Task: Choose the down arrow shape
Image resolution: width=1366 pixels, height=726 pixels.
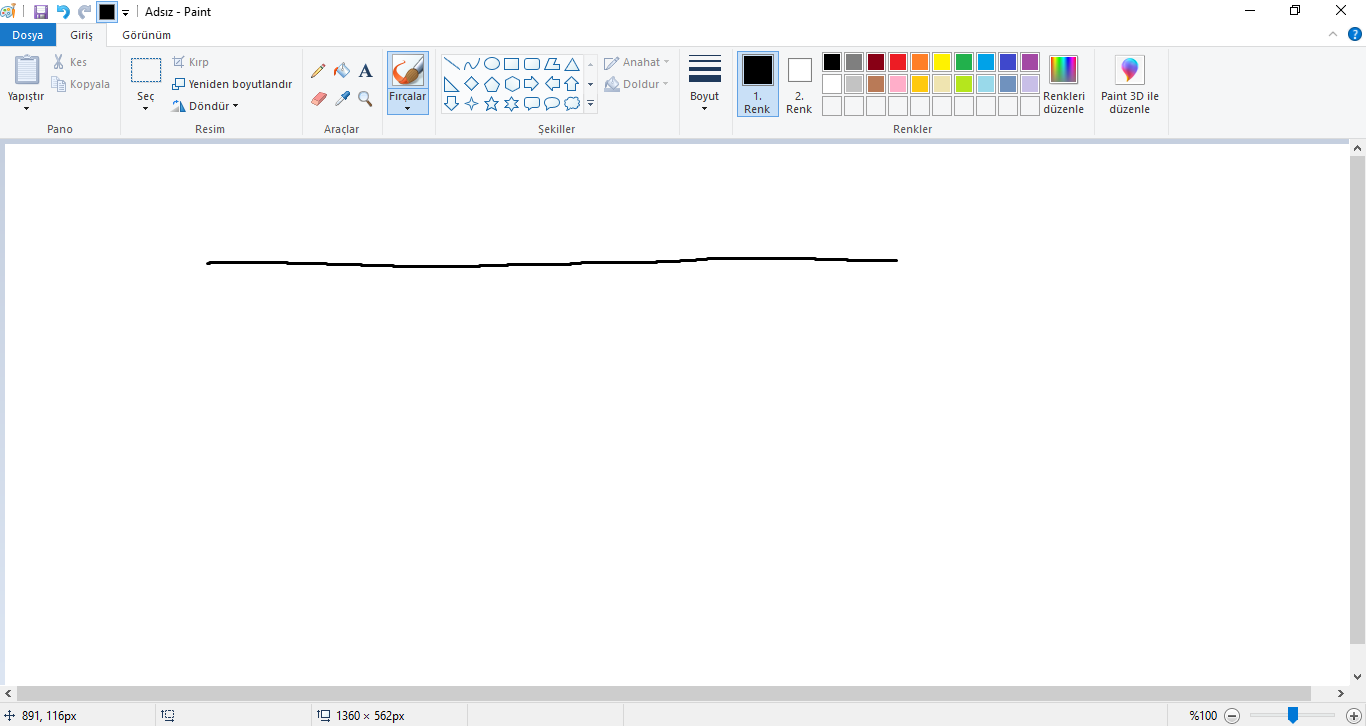Action: pyautogui.click(x=452, y=104)
